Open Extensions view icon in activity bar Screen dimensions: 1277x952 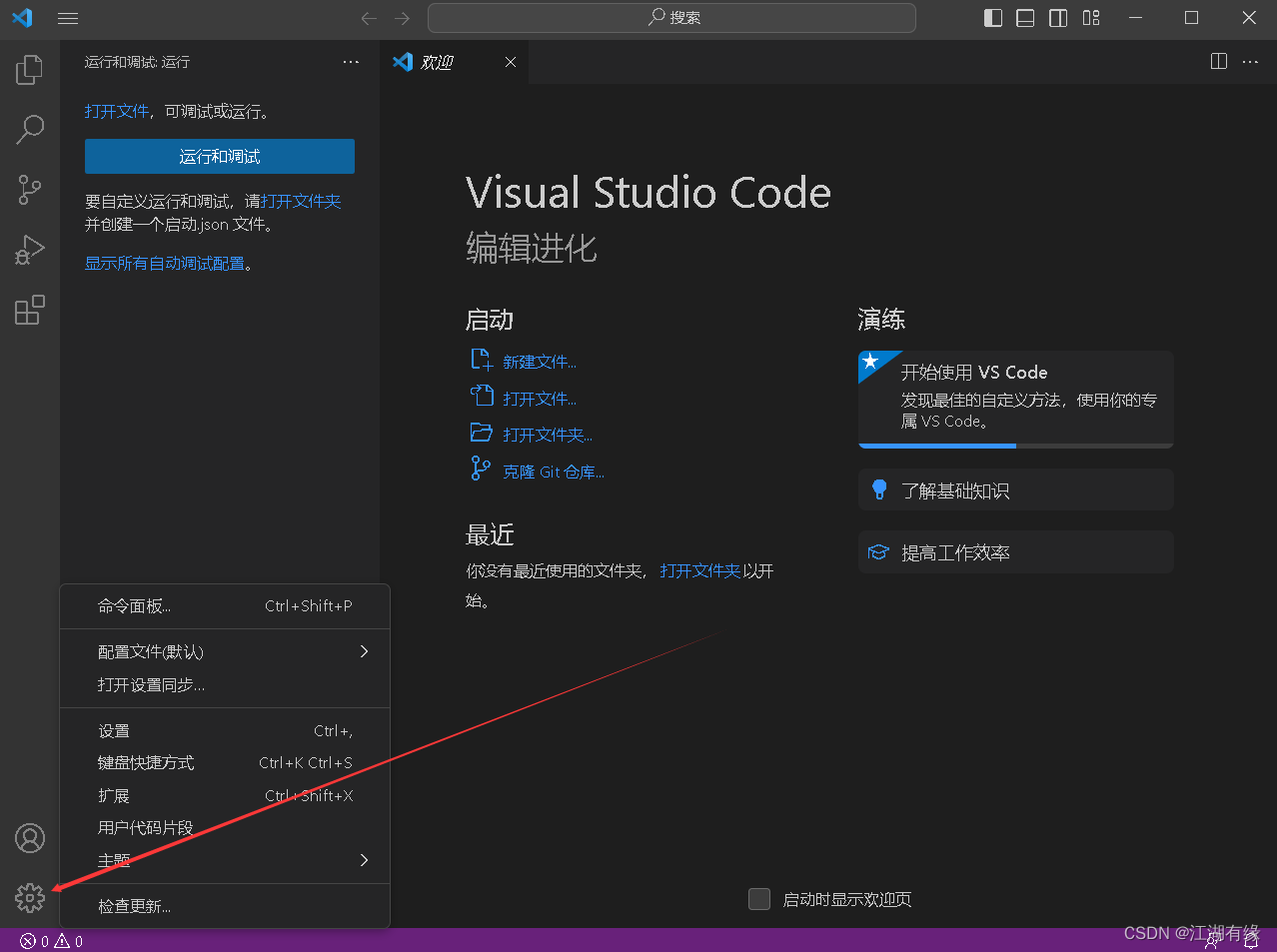click(30, 310)
